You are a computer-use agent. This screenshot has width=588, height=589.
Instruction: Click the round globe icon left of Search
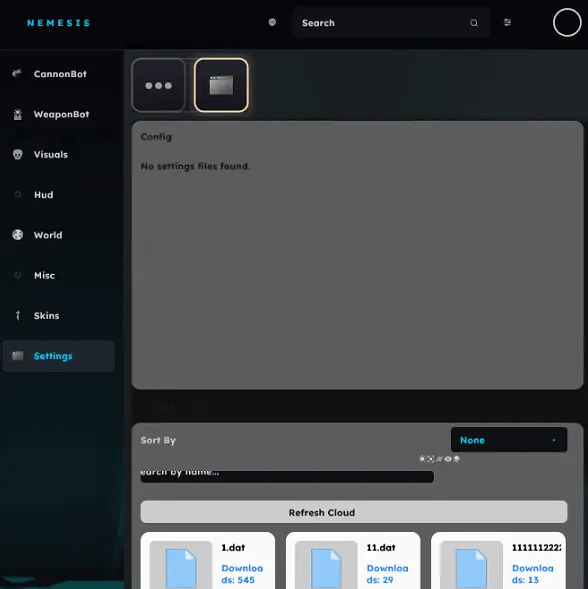272,22
